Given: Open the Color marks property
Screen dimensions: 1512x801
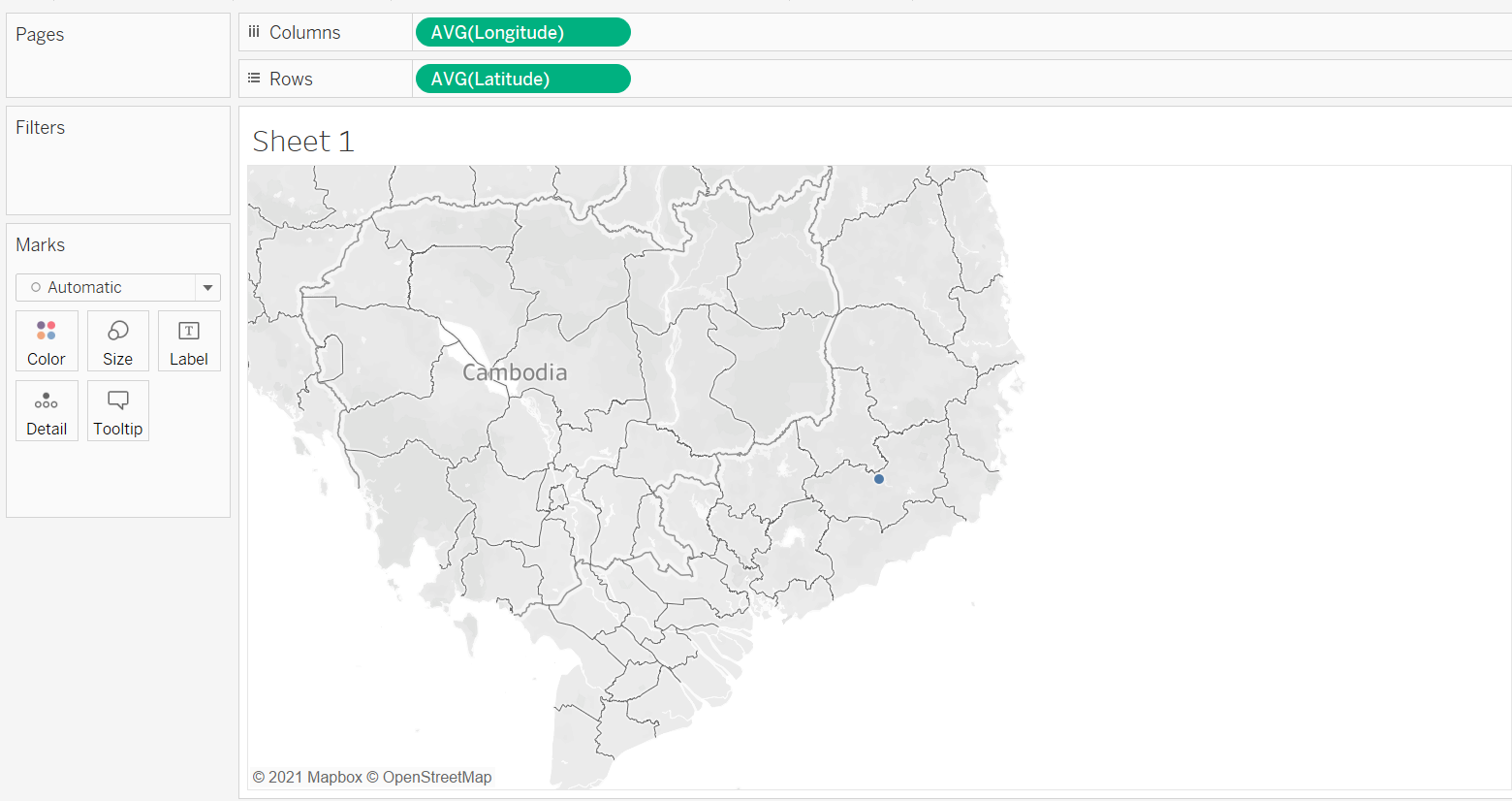Looking at the screenshot, I should click(x=47, y=341).
